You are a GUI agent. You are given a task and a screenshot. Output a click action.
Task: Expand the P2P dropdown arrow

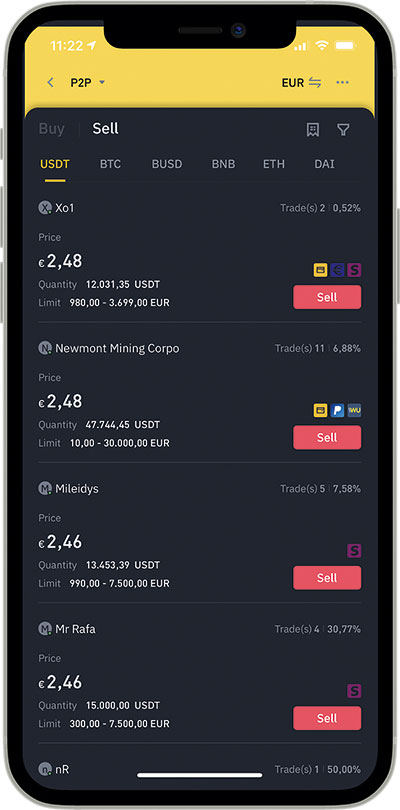[102, 82]
